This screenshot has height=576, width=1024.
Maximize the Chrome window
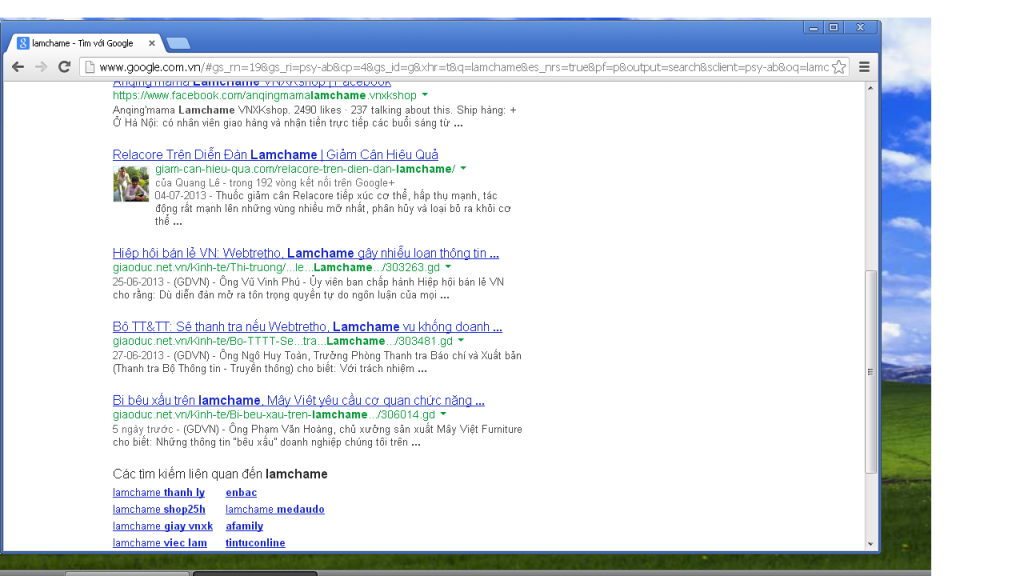click(833, 27)
